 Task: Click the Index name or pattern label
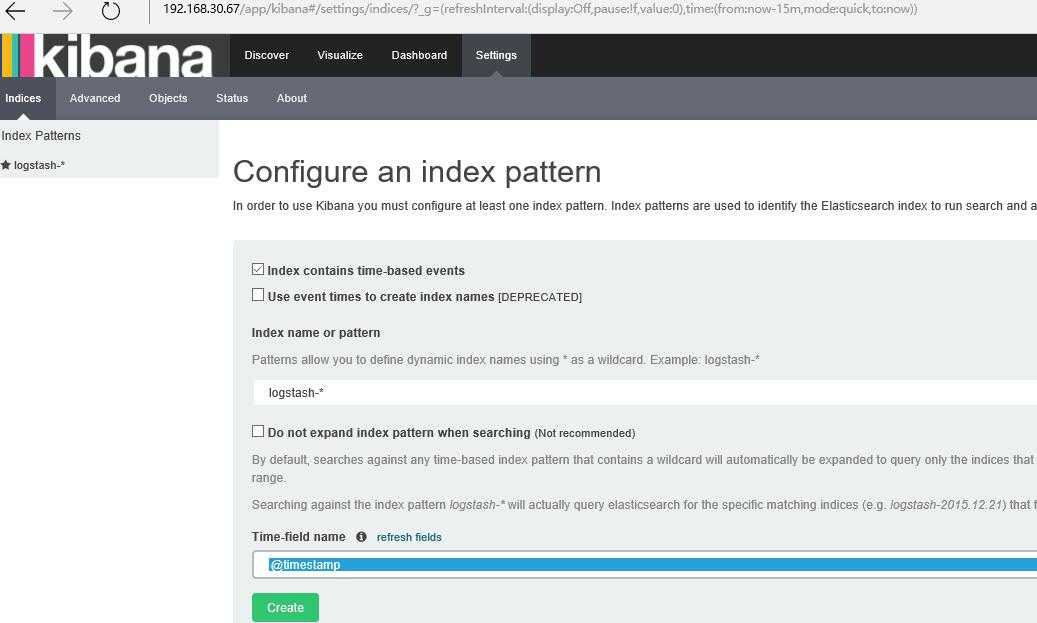coord(316,333)
